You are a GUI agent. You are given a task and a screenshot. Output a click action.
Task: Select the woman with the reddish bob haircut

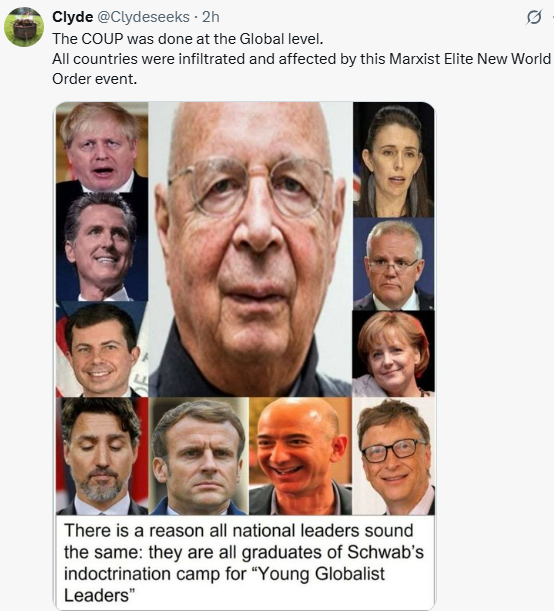[393, 354]
